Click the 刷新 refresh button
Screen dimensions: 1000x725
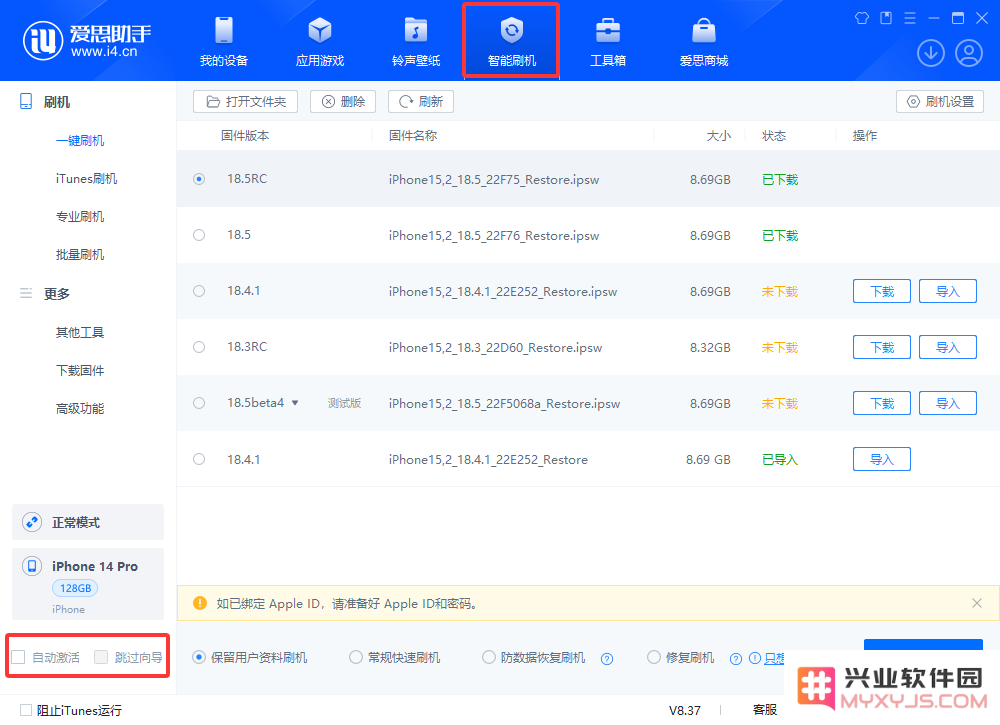pos(421,101)
